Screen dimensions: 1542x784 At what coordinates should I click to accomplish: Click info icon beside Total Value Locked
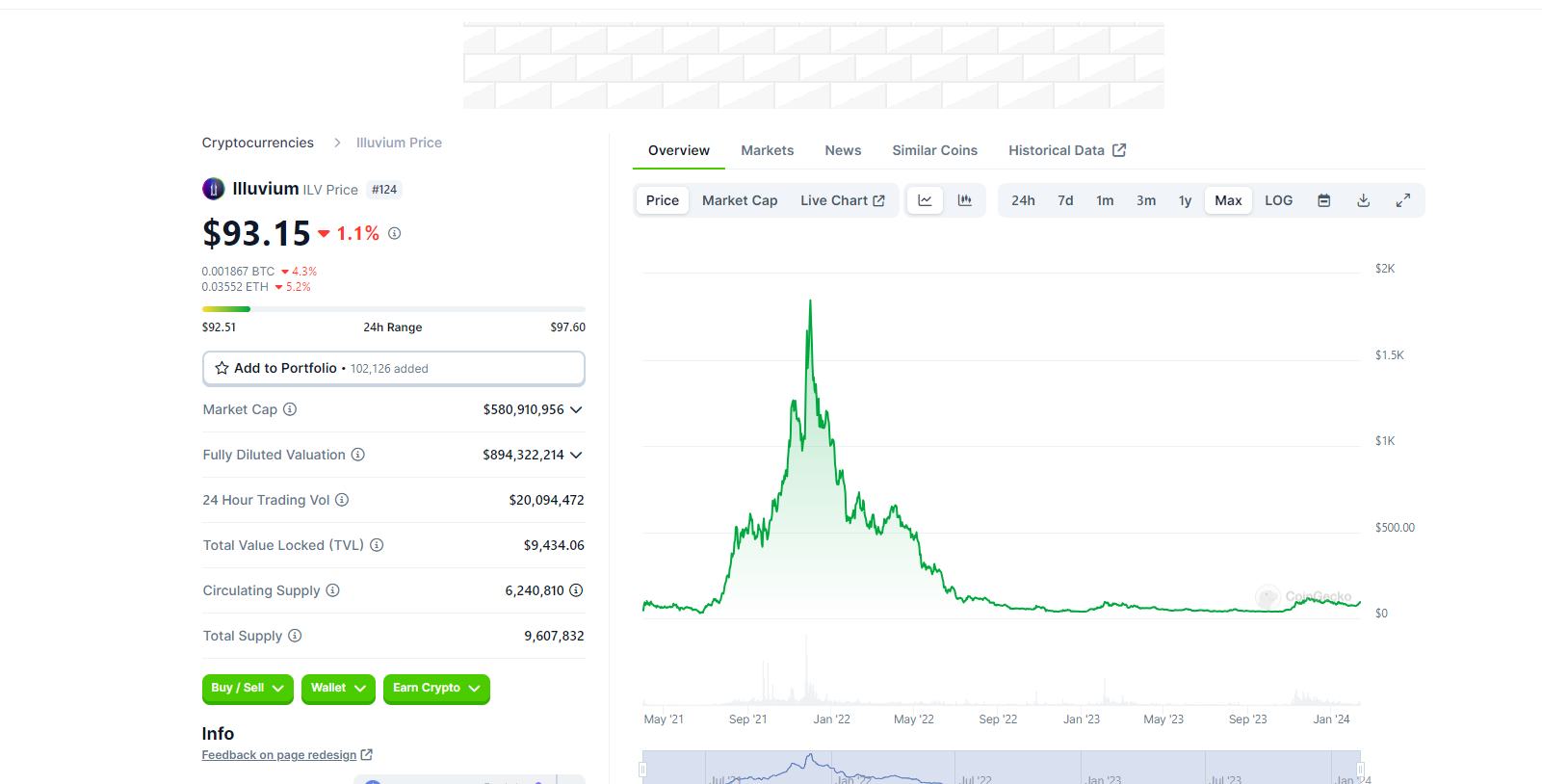coord(377,545)
